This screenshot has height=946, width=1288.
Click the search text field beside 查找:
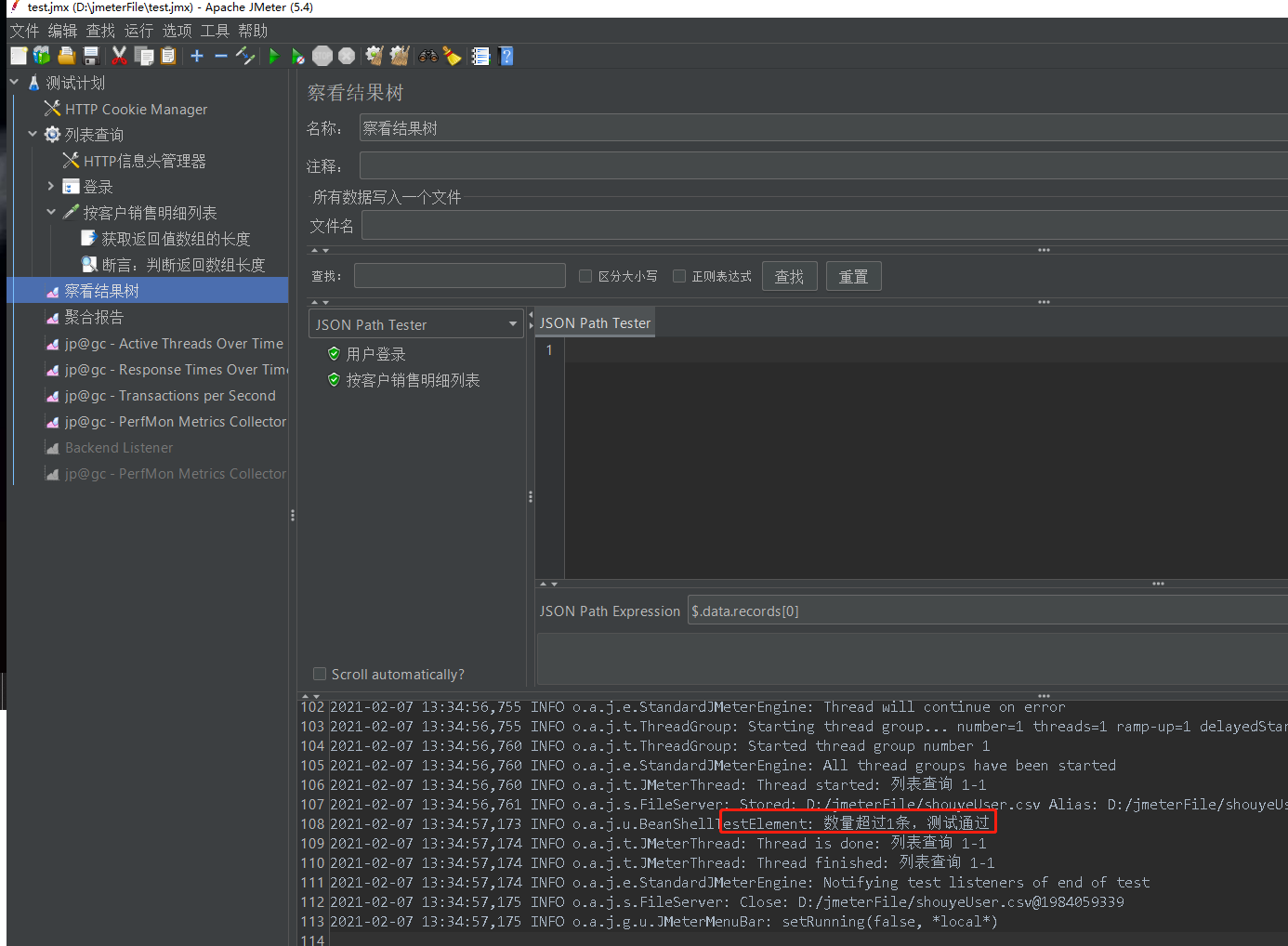(460, 276)
